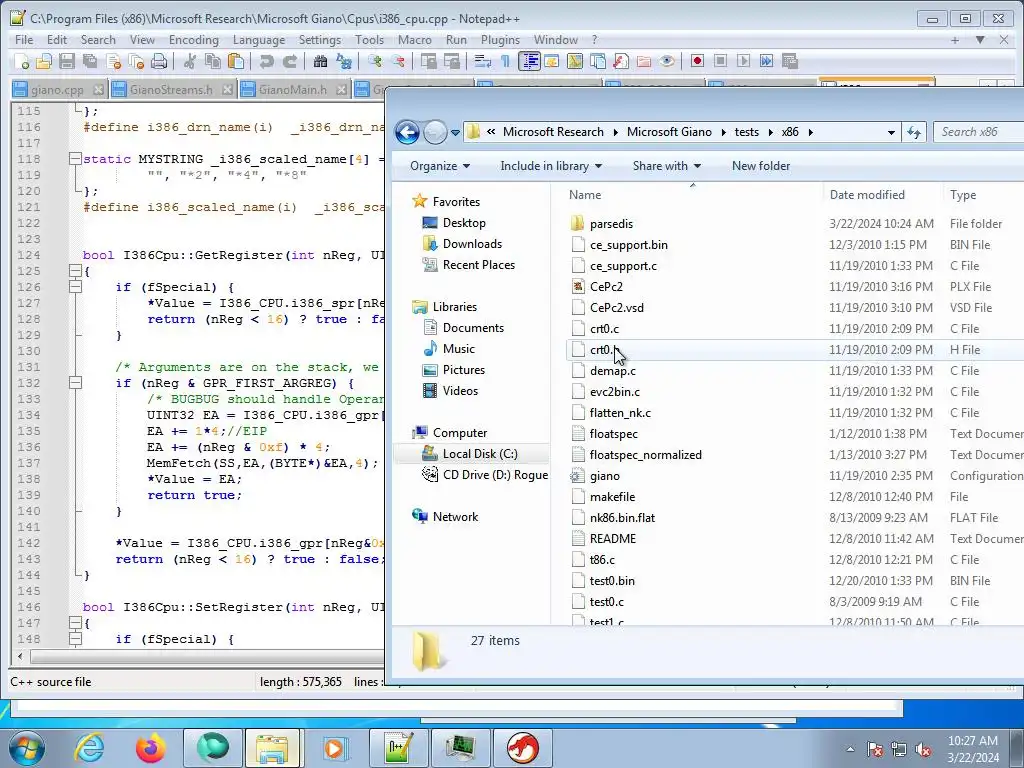
Task: Switch to the GianoStreams.h tab
Action: (x=171, y=90)
